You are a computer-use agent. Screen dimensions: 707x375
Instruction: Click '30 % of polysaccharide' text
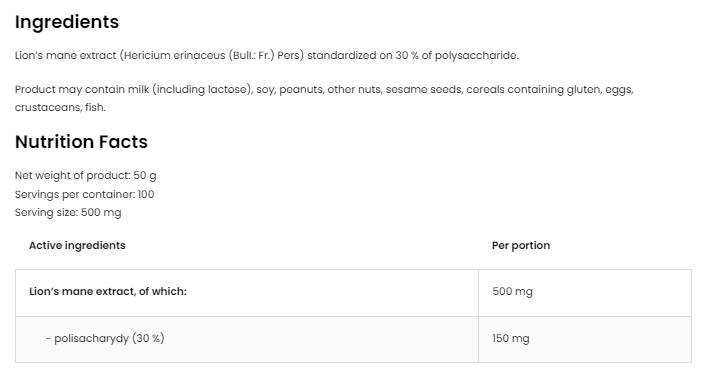tap(456, 55)
